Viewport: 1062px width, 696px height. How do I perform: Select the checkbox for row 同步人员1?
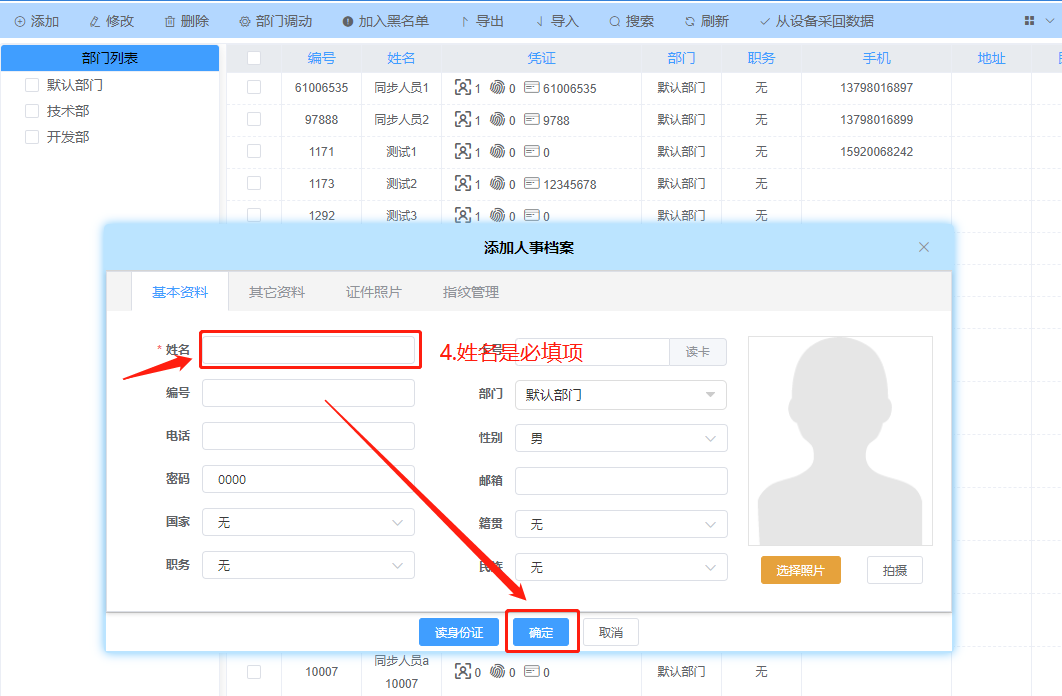tap(253, 87)
